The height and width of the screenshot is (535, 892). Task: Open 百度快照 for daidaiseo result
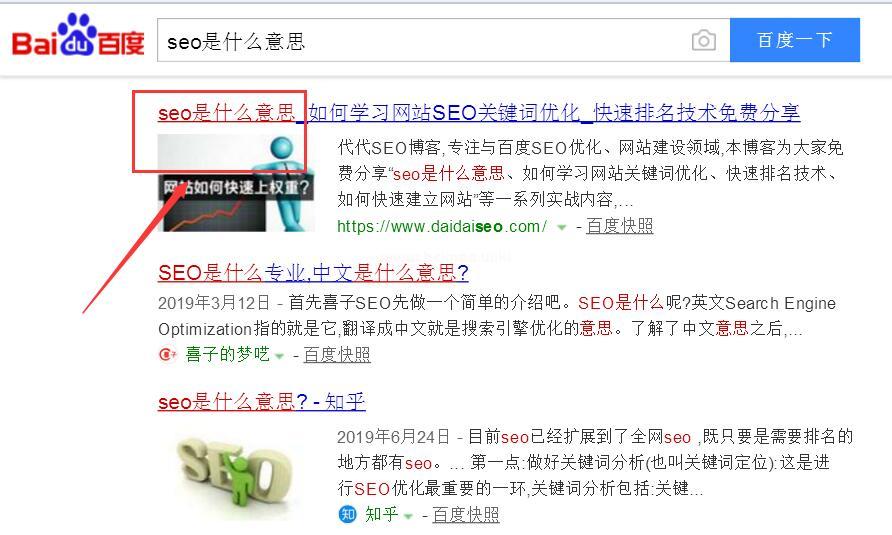pos(620,226)
